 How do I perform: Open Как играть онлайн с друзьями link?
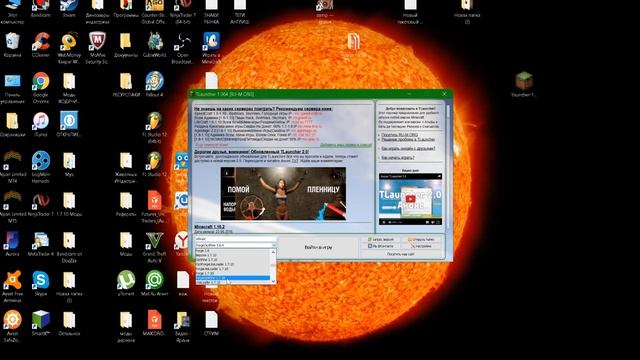point(408,149)
